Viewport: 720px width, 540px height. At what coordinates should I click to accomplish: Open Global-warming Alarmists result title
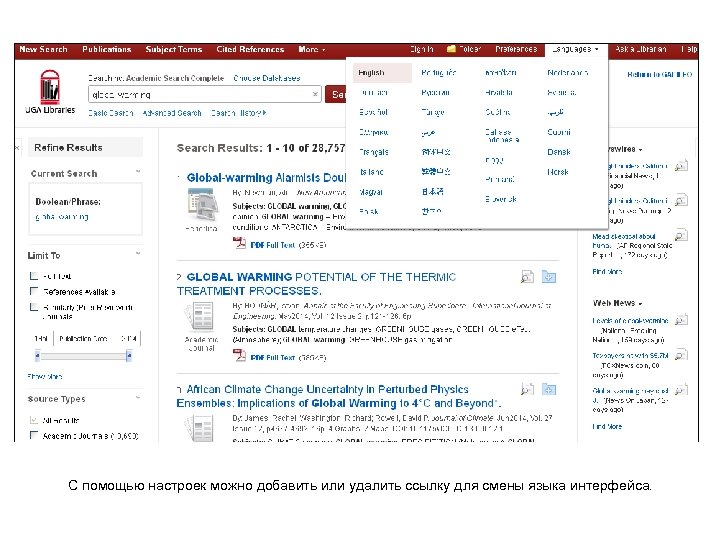pyautogui.click(x=266, y=178)
